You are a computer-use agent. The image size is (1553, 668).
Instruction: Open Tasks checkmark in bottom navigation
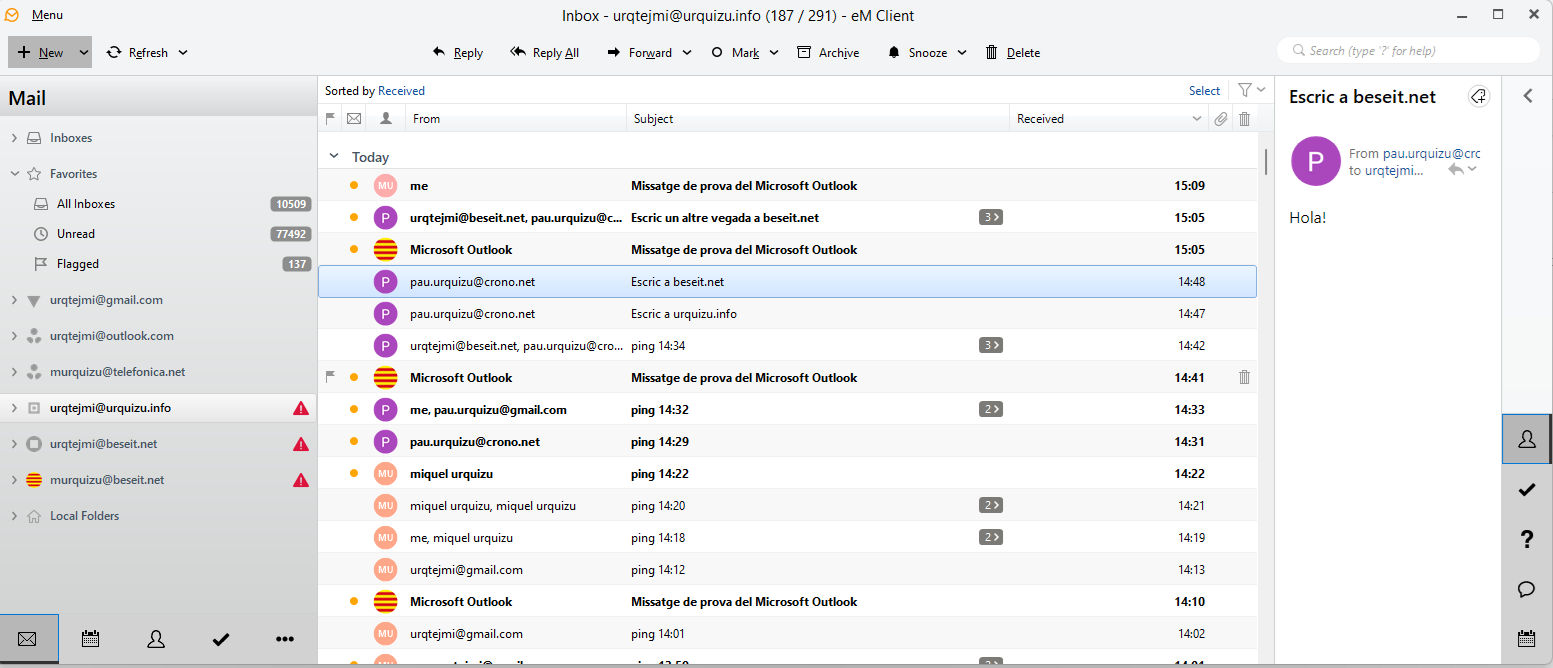pyautogui.click(x=221, y=639)
